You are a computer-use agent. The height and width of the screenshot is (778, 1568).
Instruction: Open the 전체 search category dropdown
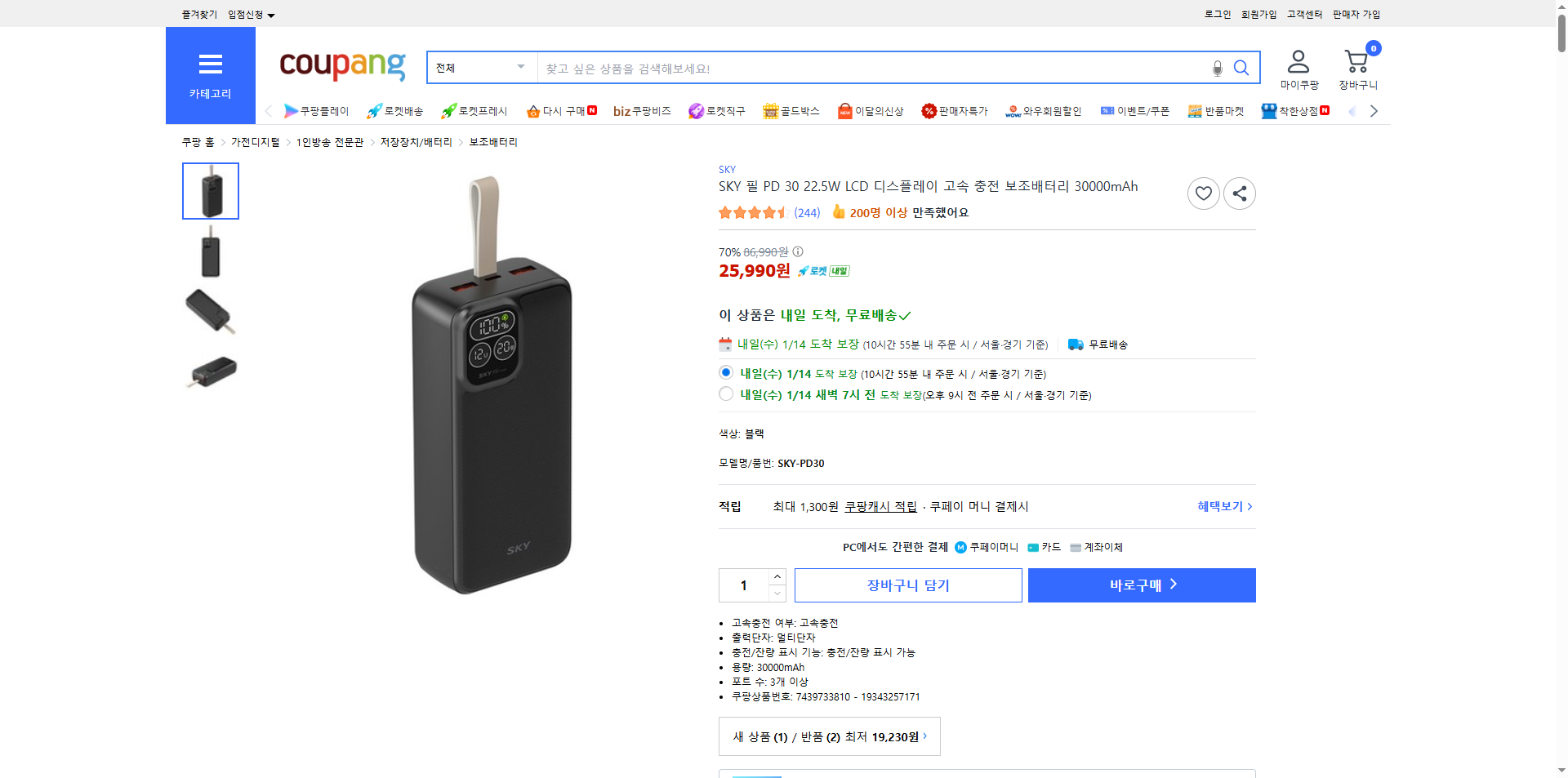(481, 68)
